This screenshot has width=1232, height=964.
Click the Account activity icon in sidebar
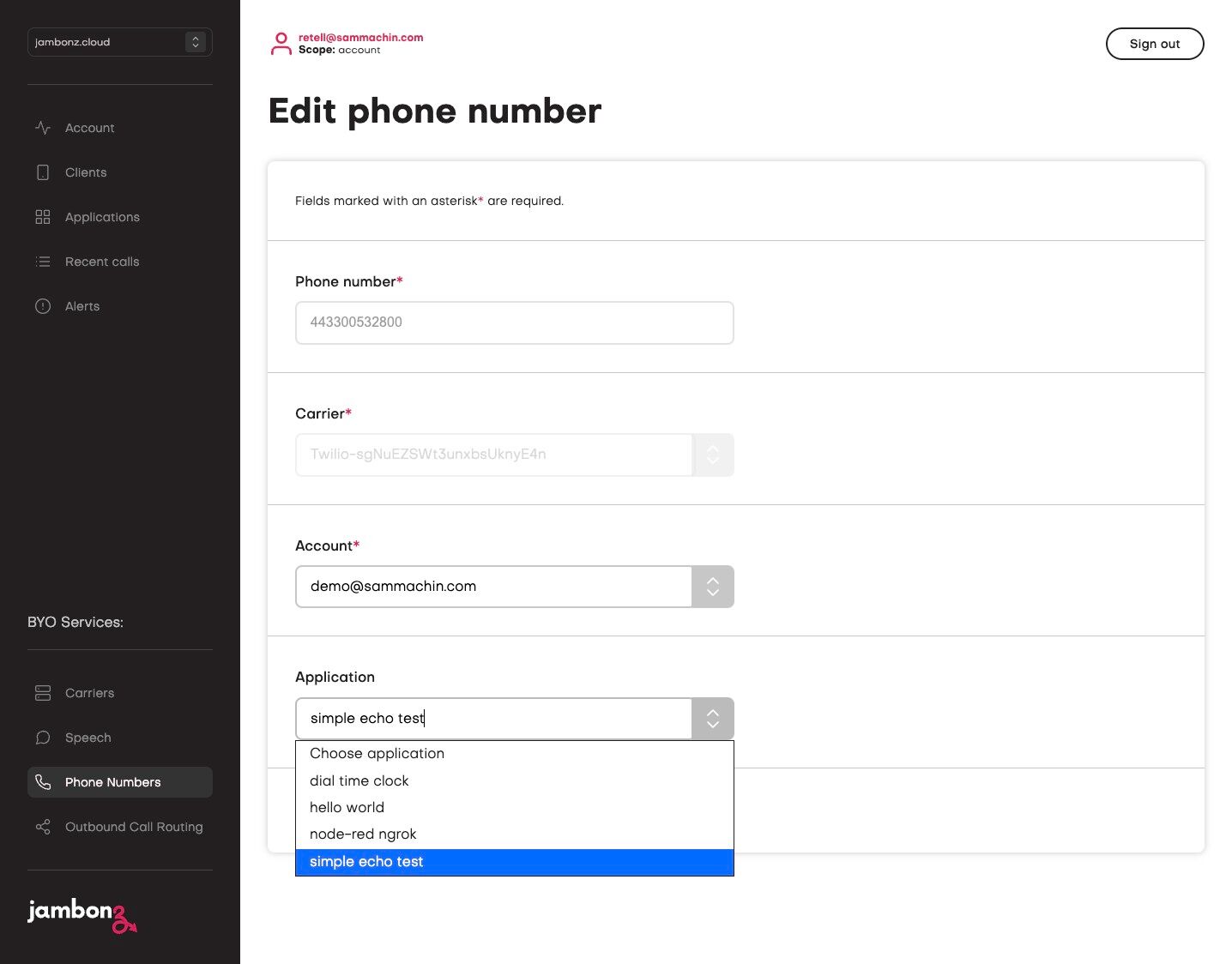click(43, 128)
